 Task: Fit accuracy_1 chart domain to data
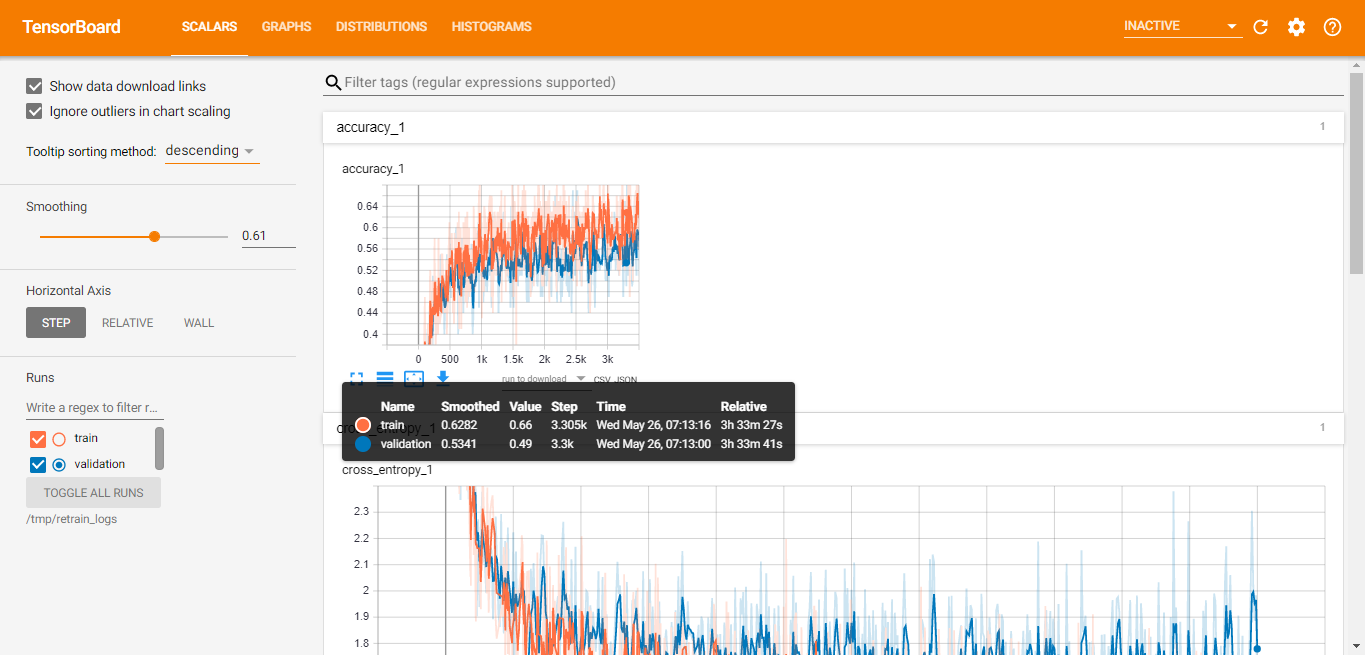414,378
